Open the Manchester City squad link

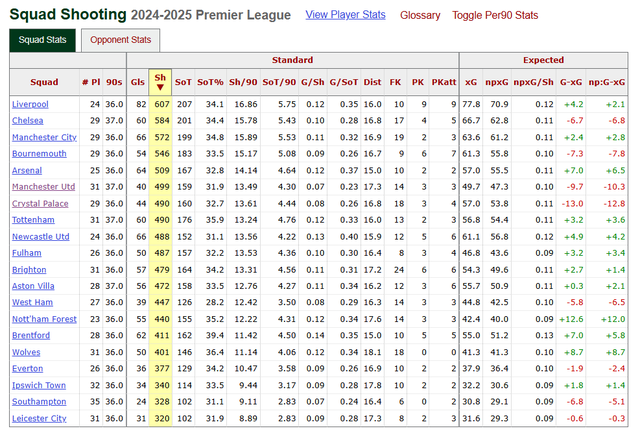pos(44,138)
